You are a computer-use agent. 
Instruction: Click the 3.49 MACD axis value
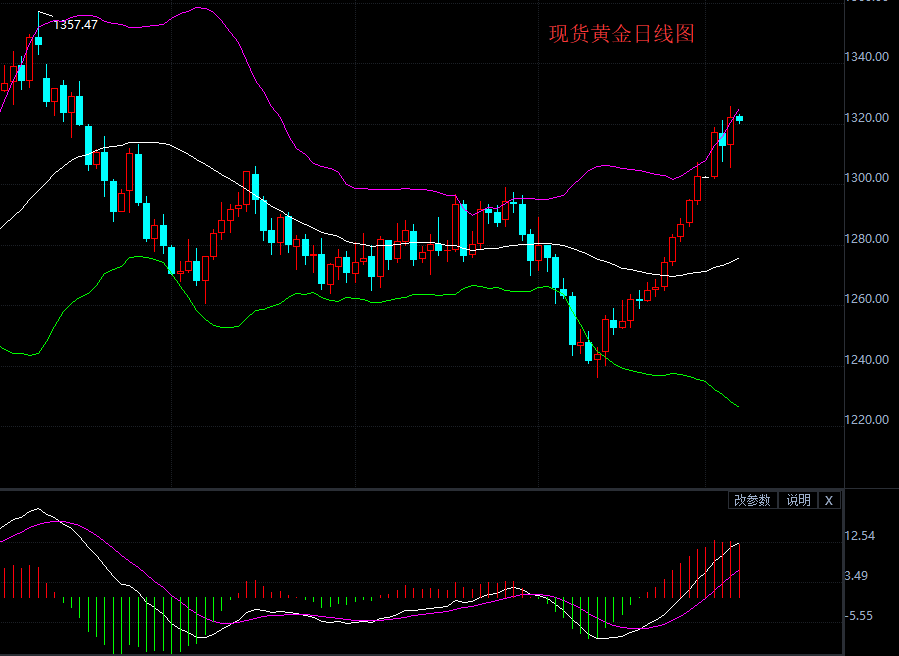tap(856, 576)
